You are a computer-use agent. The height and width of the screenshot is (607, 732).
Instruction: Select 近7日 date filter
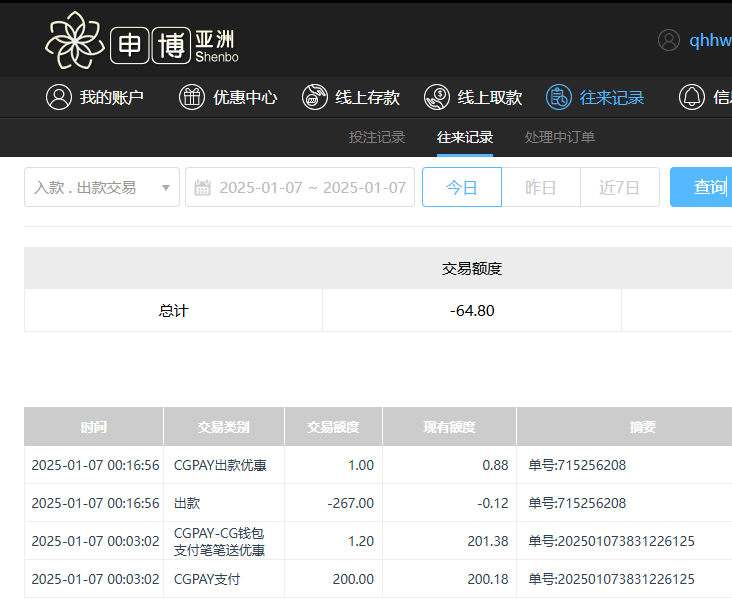[x=619, y=187]
